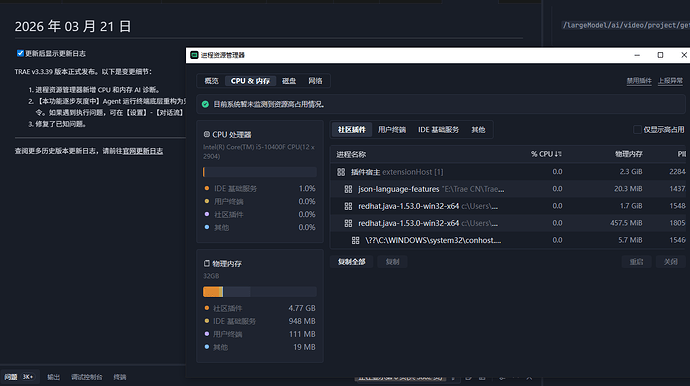This screenshot has height=386, width=690.
Task: Click the 32GB memory total label
Action: click(x=211, y=276)
